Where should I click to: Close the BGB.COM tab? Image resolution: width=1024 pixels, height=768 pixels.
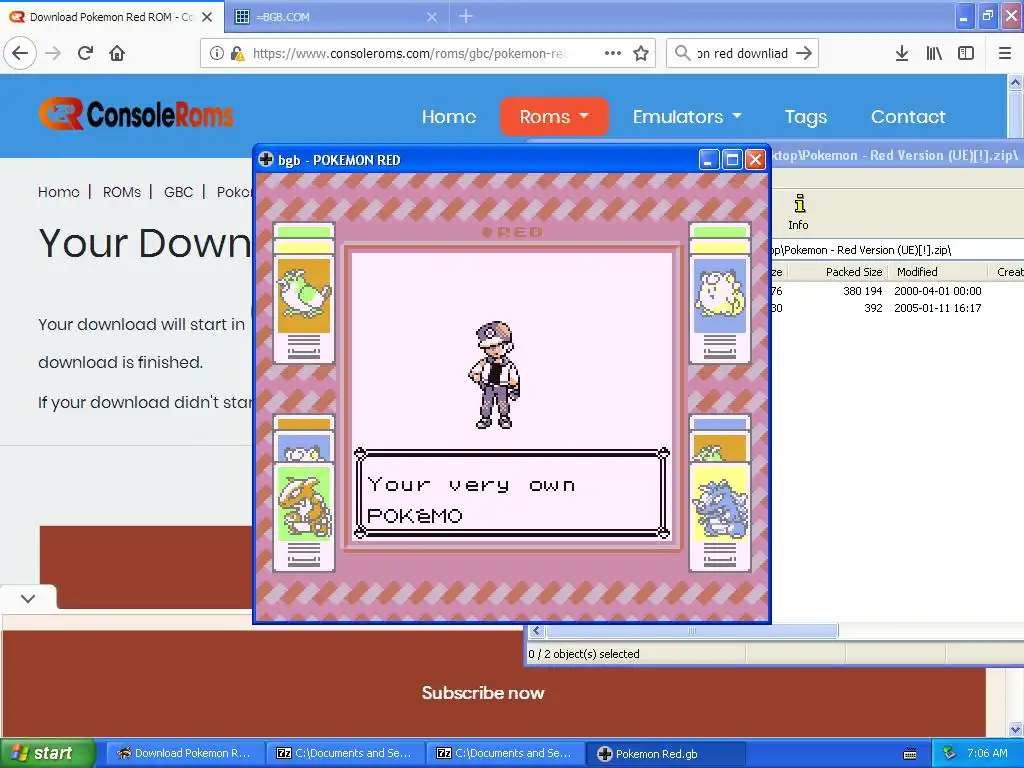click(432, 17)
